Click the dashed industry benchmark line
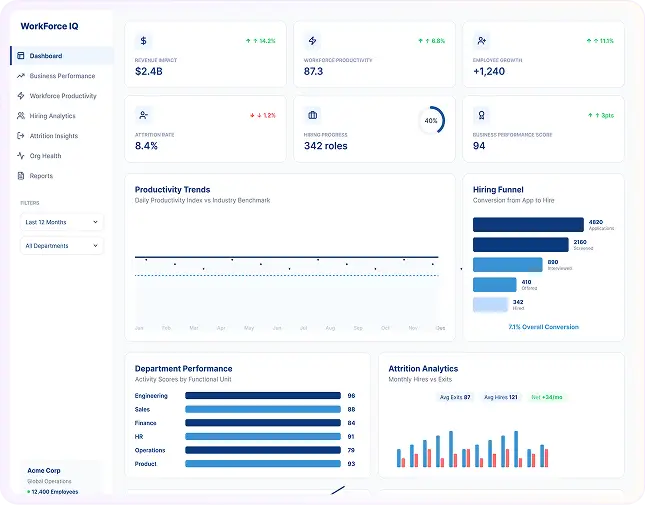Viewport: 645px width, 505px height. 287,276
